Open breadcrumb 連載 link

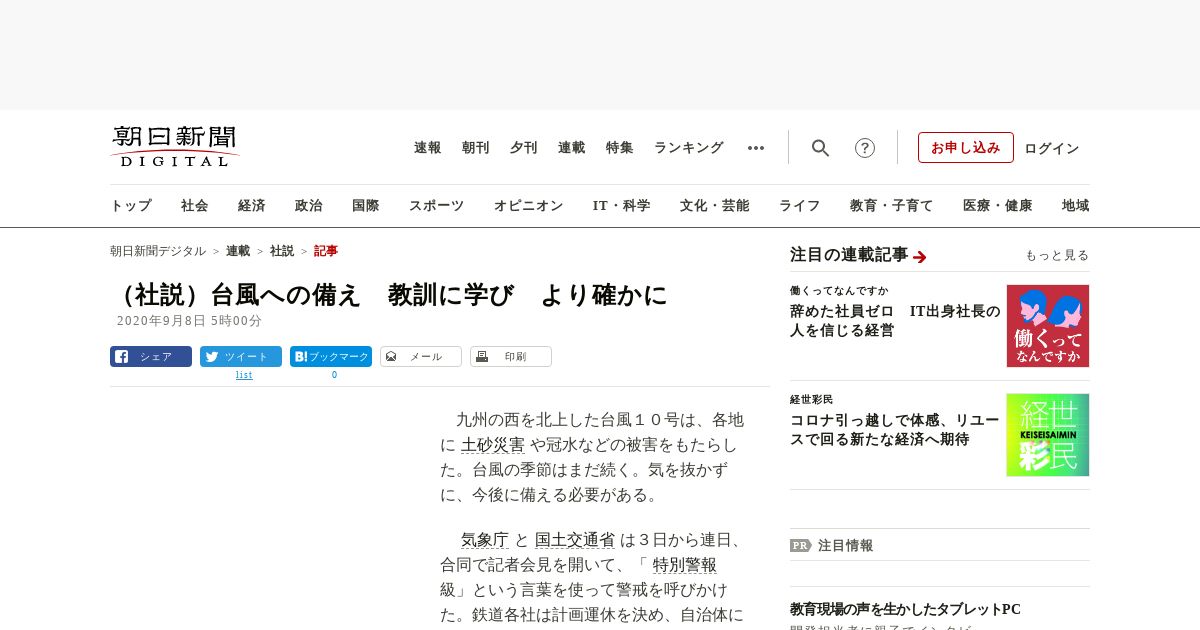238,251
